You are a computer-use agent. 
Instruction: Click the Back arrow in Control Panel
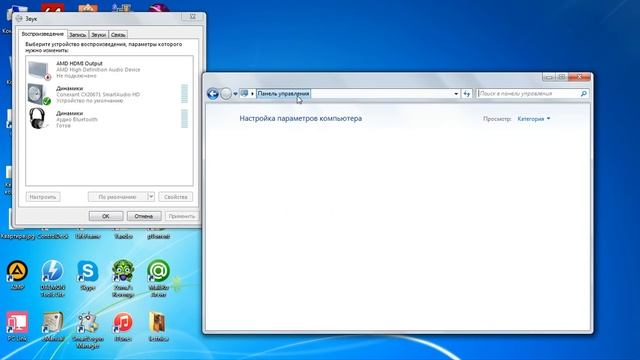coord(213,94)
